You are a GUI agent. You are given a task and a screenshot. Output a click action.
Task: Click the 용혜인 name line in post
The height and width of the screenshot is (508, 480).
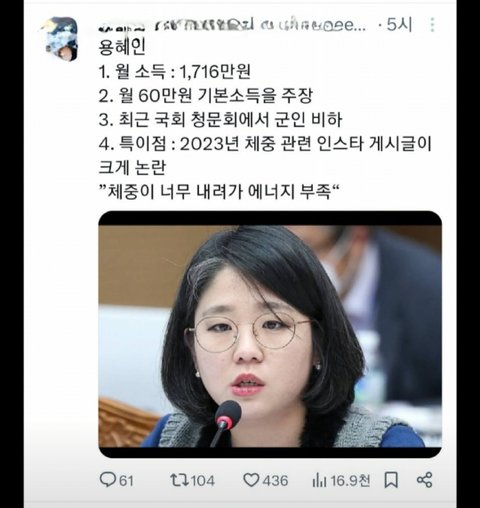tap(122, 47)
